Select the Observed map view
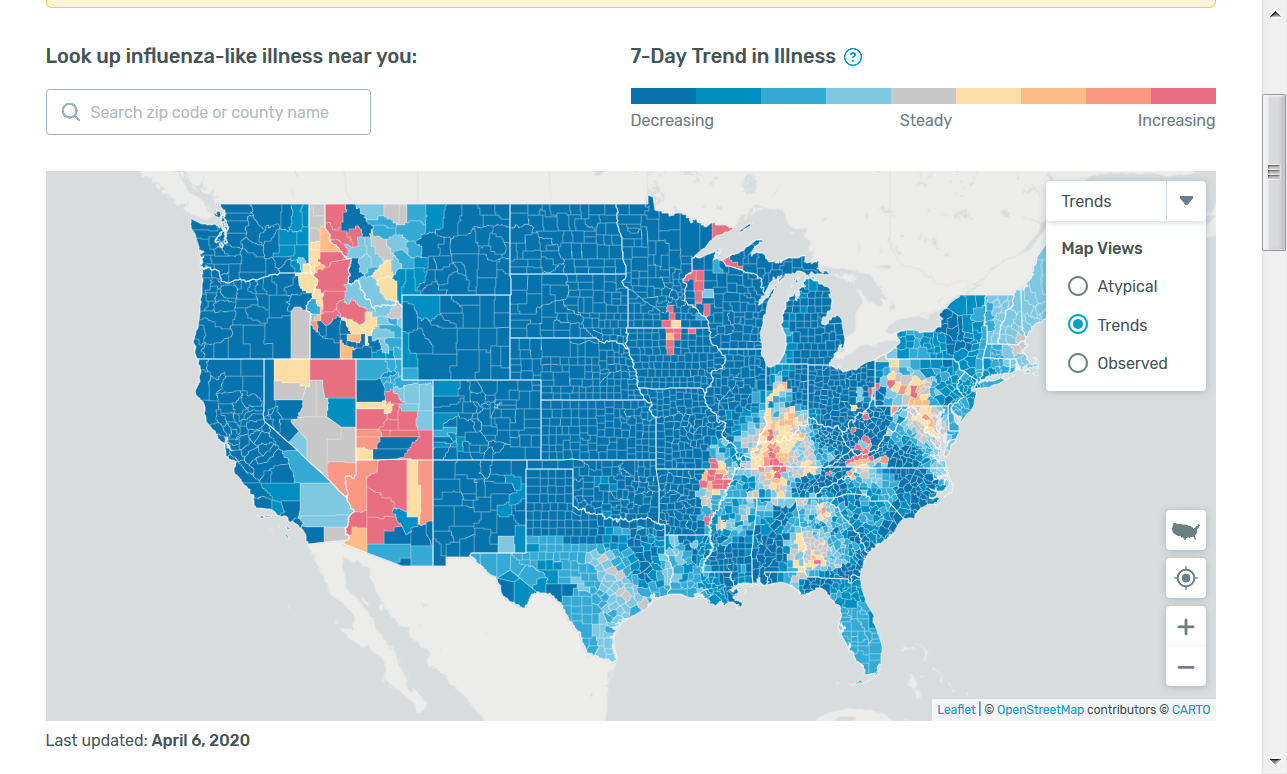 point(1078,363)
